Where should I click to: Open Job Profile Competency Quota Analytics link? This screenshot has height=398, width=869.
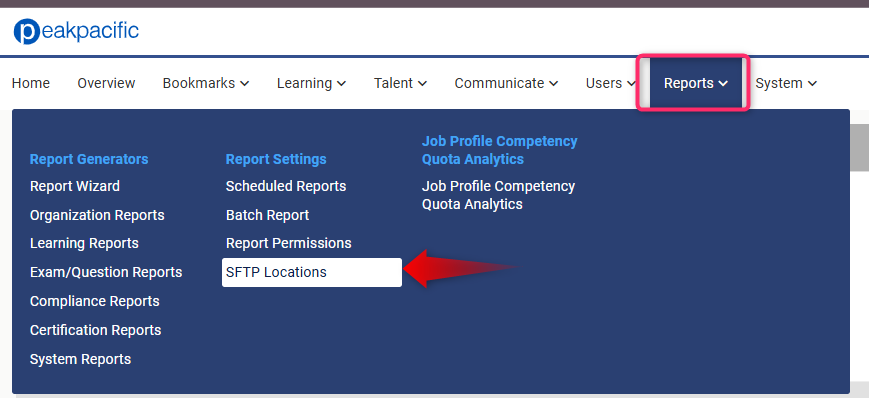(x=498, y=195)
